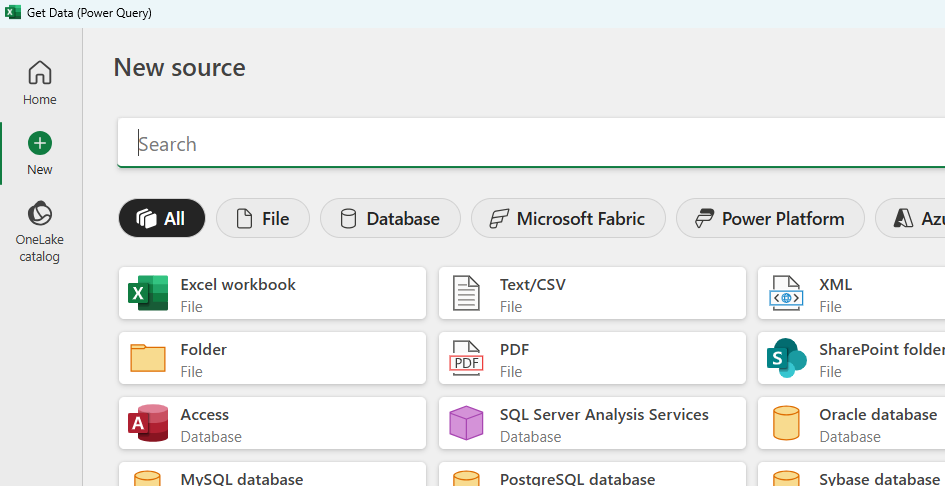Filter sources by All category

(x=162, y=218)
